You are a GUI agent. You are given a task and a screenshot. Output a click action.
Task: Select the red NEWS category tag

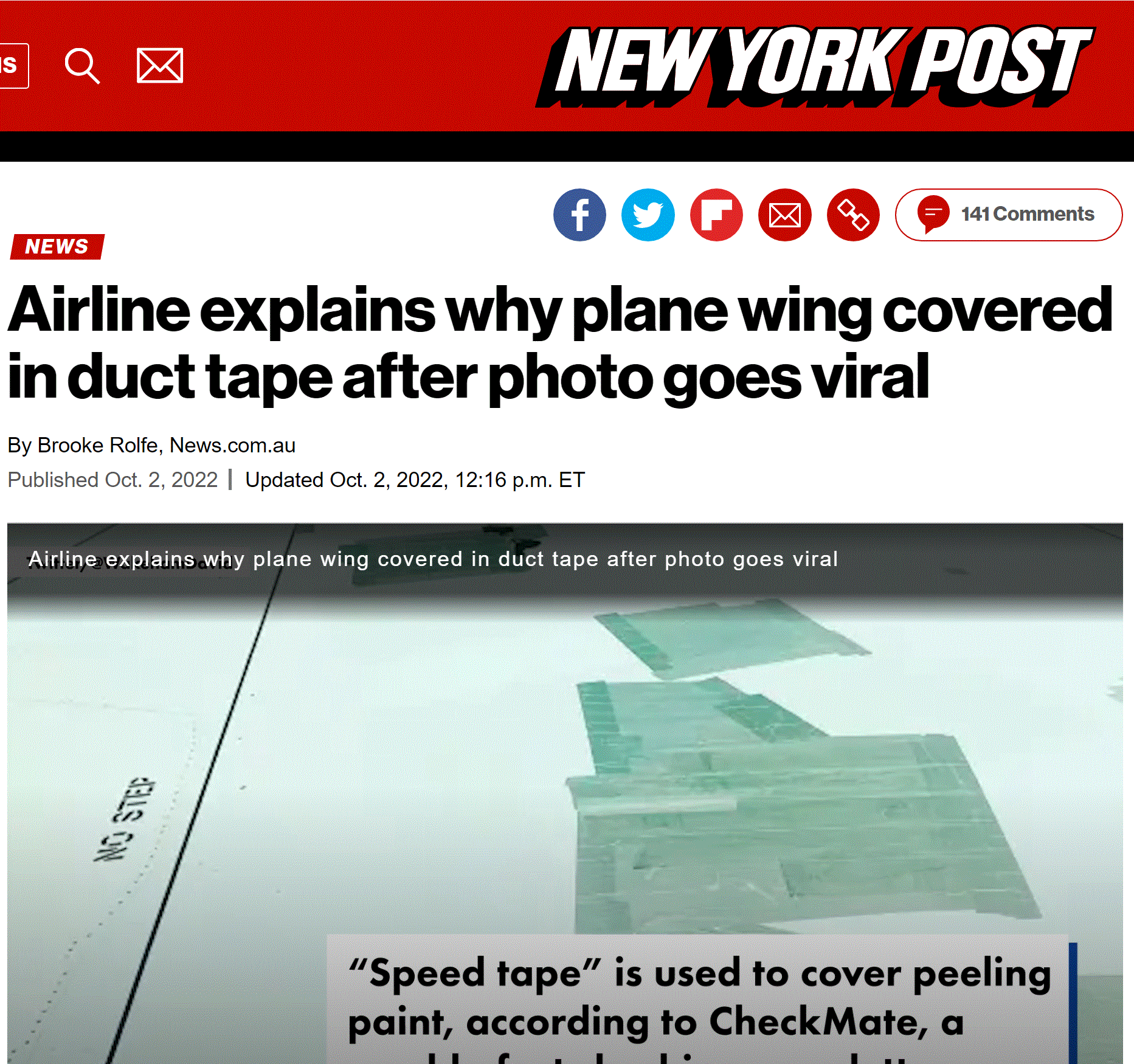coord(57,246)
